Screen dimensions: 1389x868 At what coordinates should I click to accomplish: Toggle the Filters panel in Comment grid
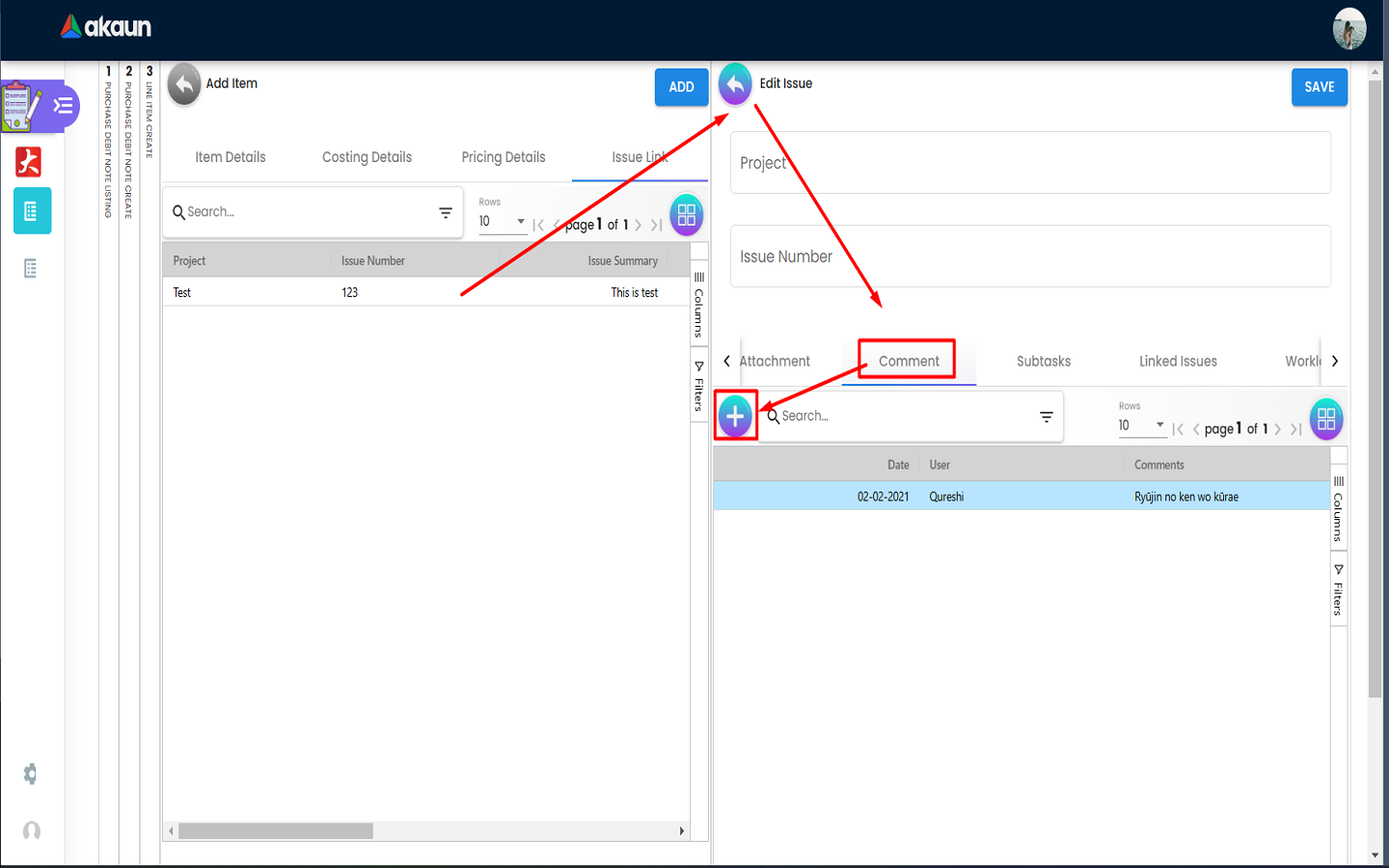[x=1338, y=588]
